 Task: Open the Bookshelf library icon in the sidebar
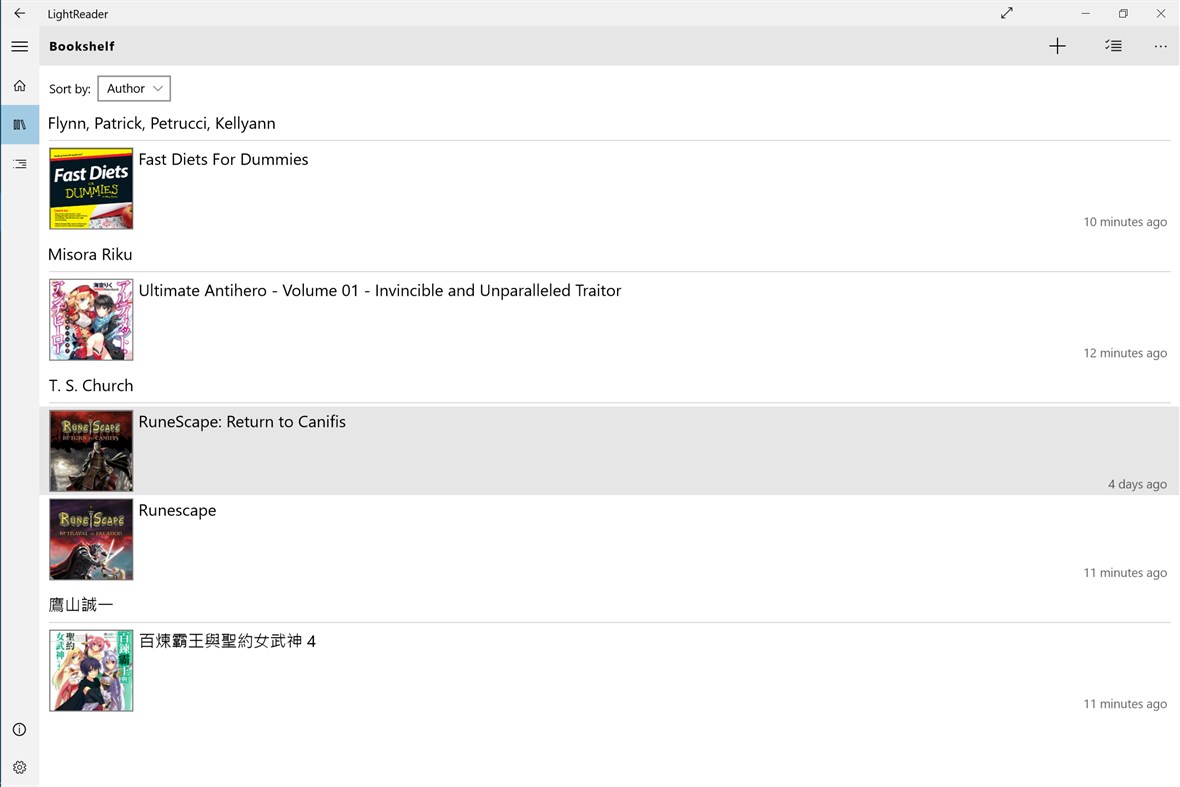[19, 124]
